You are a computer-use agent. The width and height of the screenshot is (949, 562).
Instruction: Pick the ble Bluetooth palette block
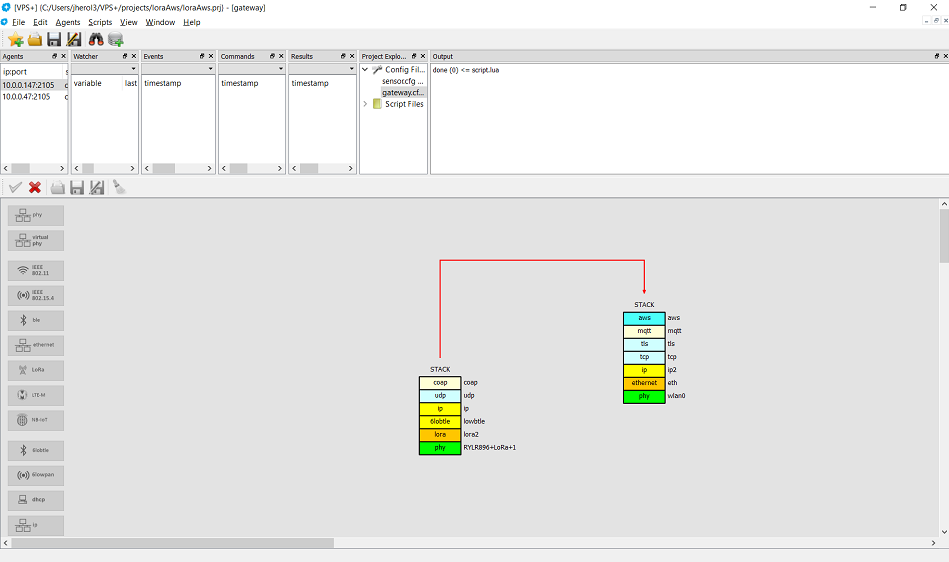coord(36,320)
